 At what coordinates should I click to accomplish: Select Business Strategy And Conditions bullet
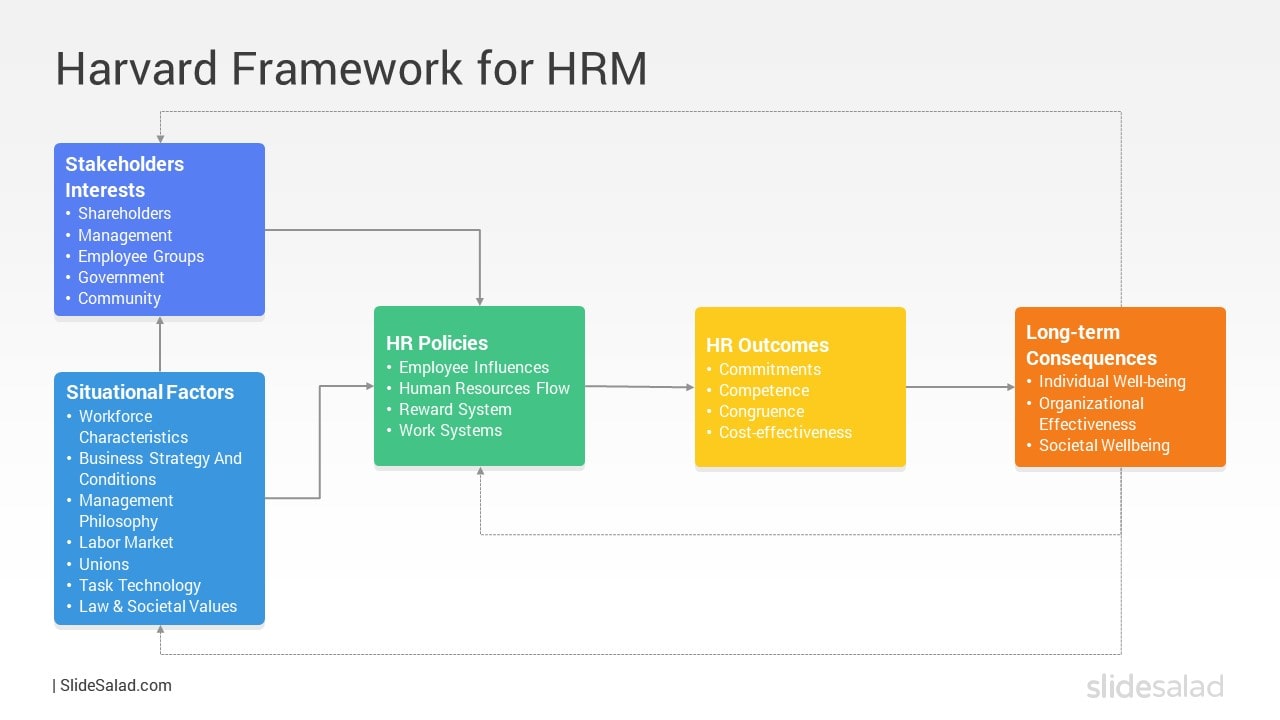pyautogui.click(x=160, y=469)
